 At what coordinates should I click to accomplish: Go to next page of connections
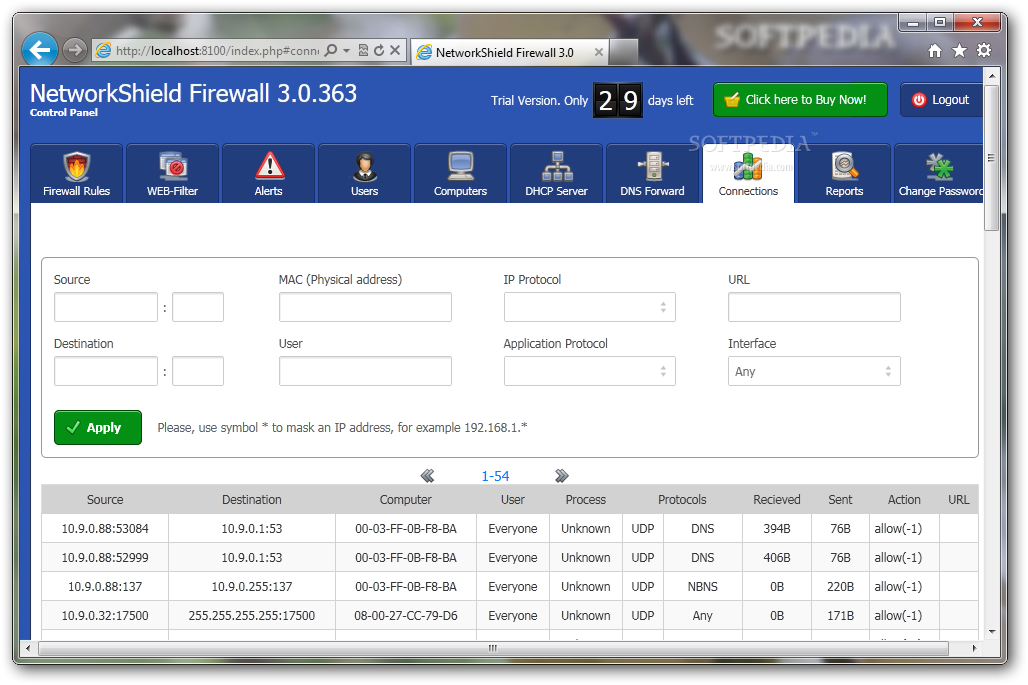pos(562,476)
